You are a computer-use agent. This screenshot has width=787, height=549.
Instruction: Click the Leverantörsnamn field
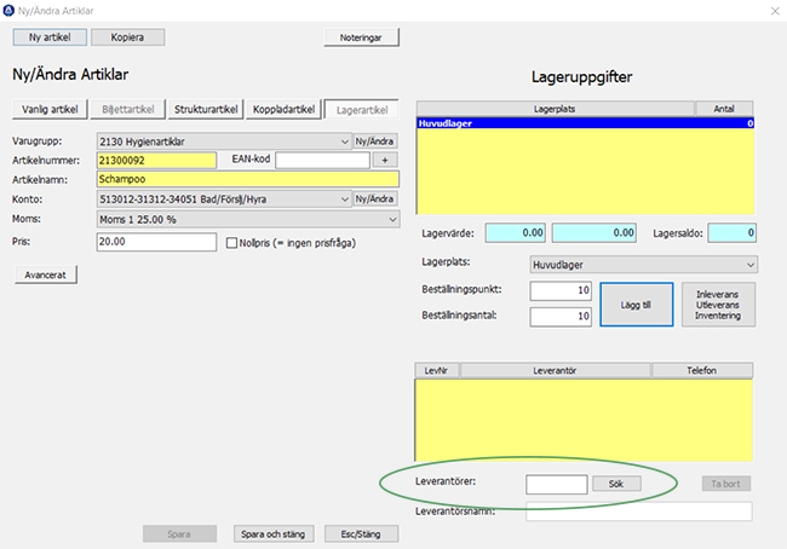click(639, 512)
